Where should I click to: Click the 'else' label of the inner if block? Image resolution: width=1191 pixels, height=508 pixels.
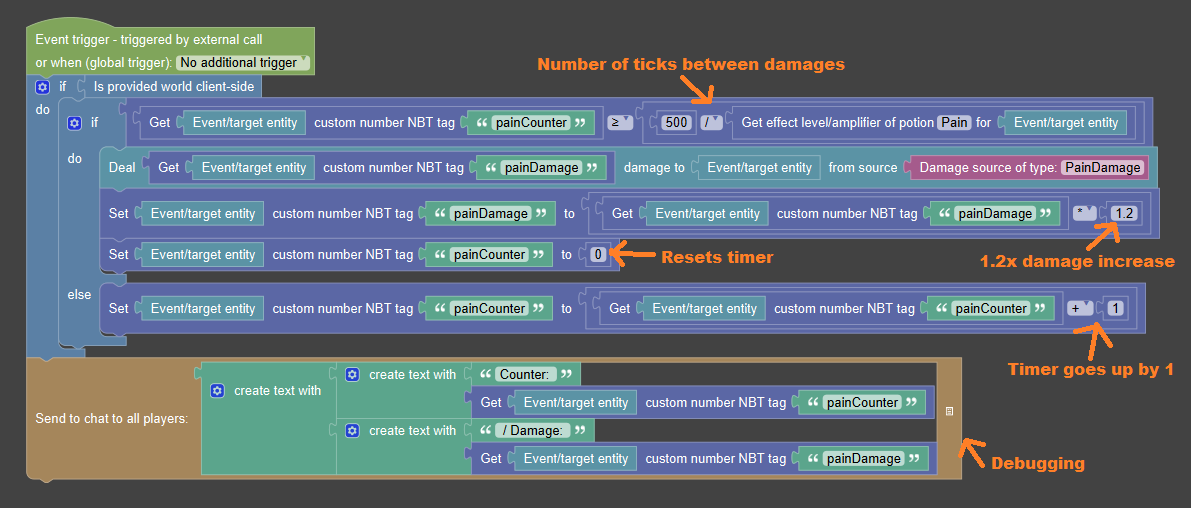coord(80,295)
